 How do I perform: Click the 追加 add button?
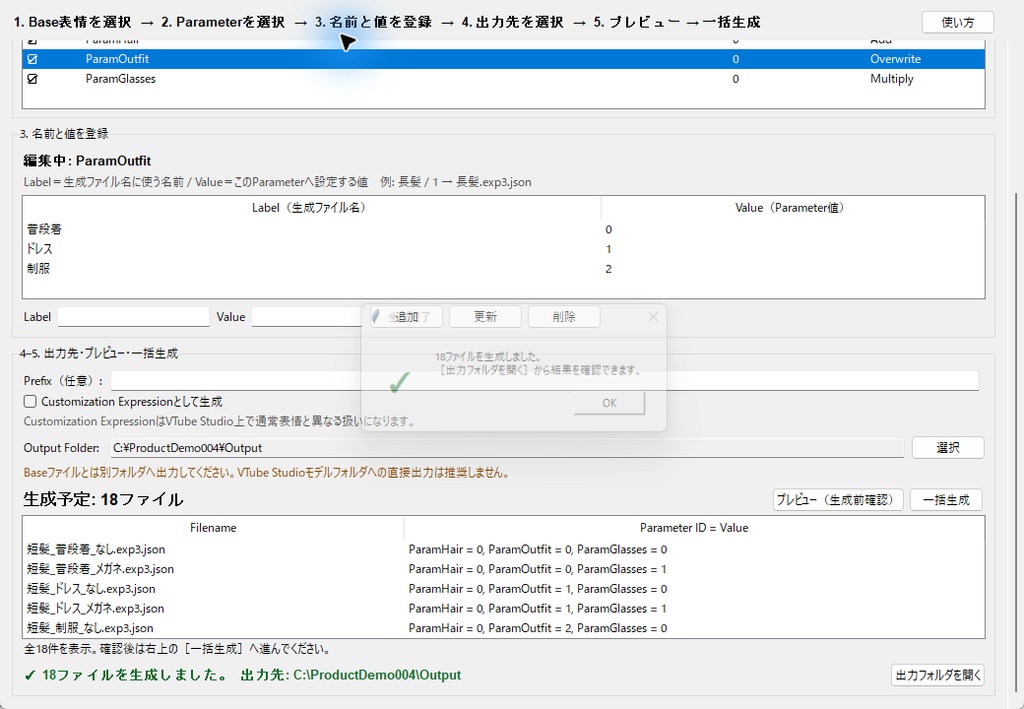[406, 317]
